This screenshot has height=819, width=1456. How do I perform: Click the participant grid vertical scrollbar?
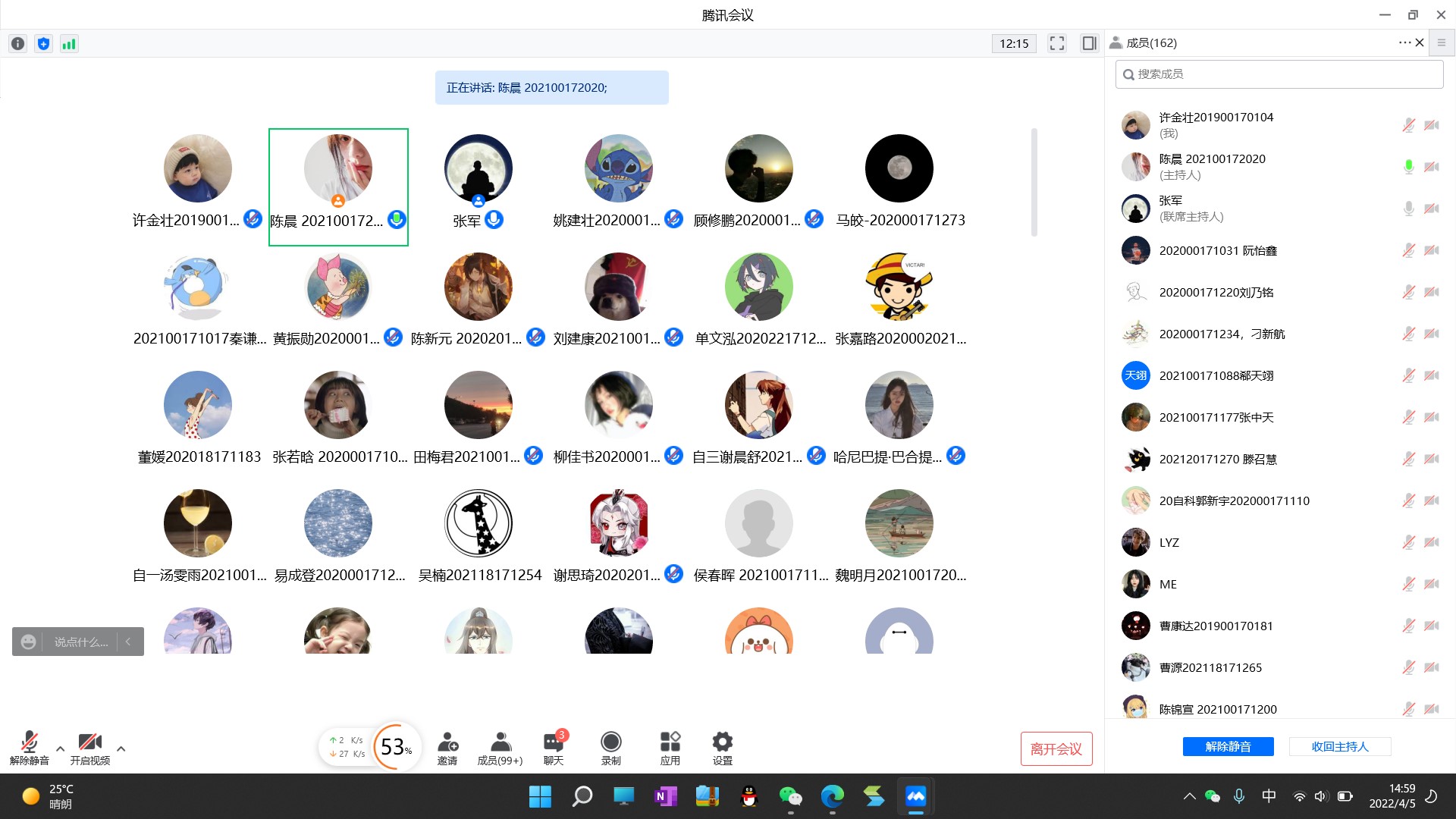[1034, 182]
